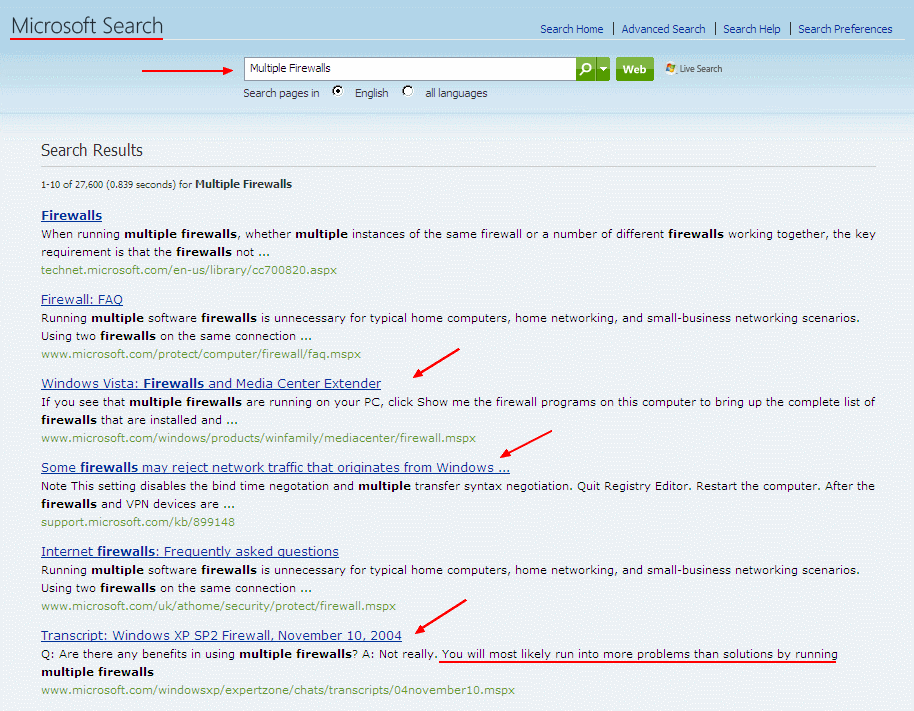Click the protect/computer/firewall/faq.mspx URL
914x711 pixels.
click(201, 354)
